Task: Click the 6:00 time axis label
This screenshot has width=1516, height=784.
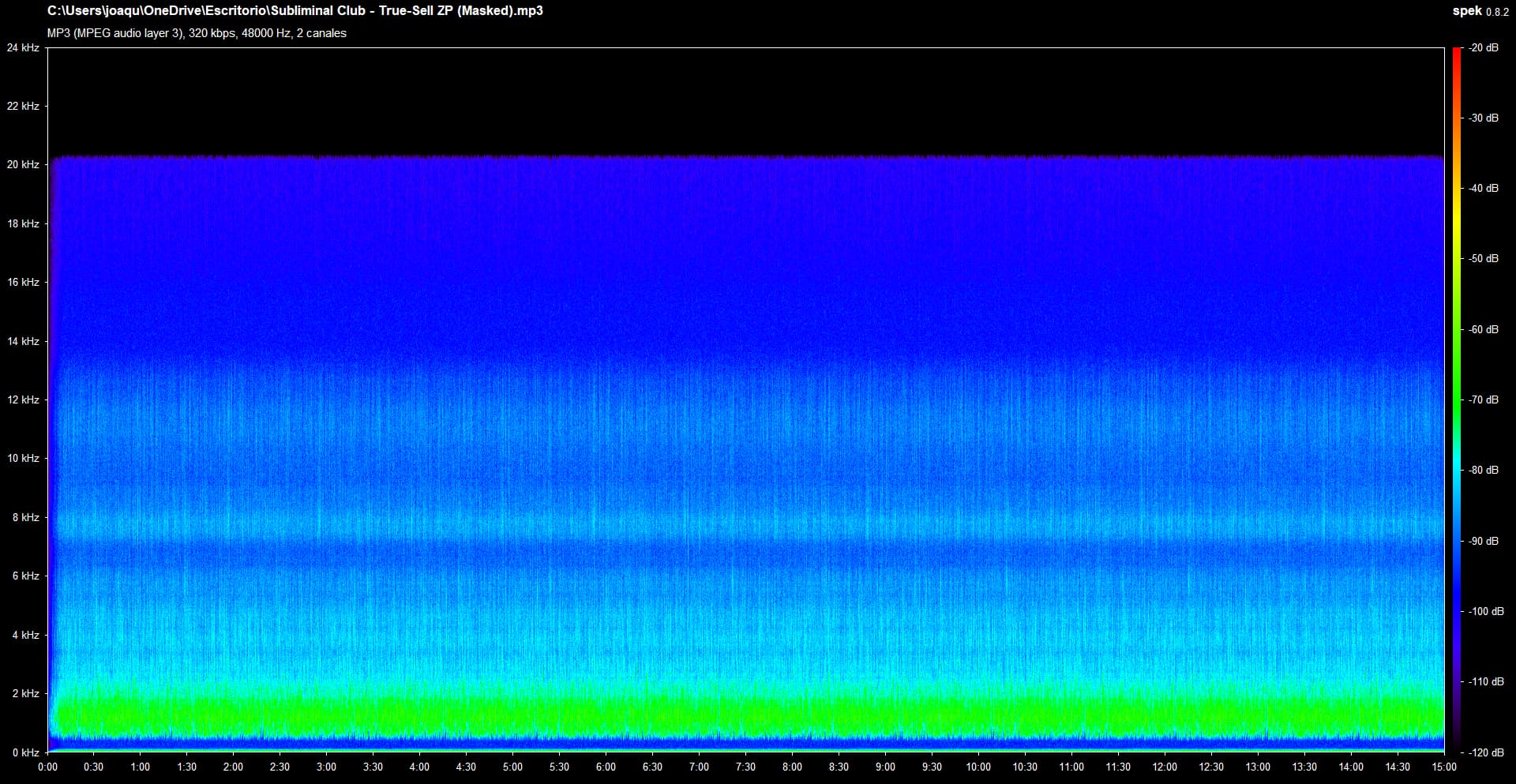Action: pyautogui.click(x=606, y=767)
